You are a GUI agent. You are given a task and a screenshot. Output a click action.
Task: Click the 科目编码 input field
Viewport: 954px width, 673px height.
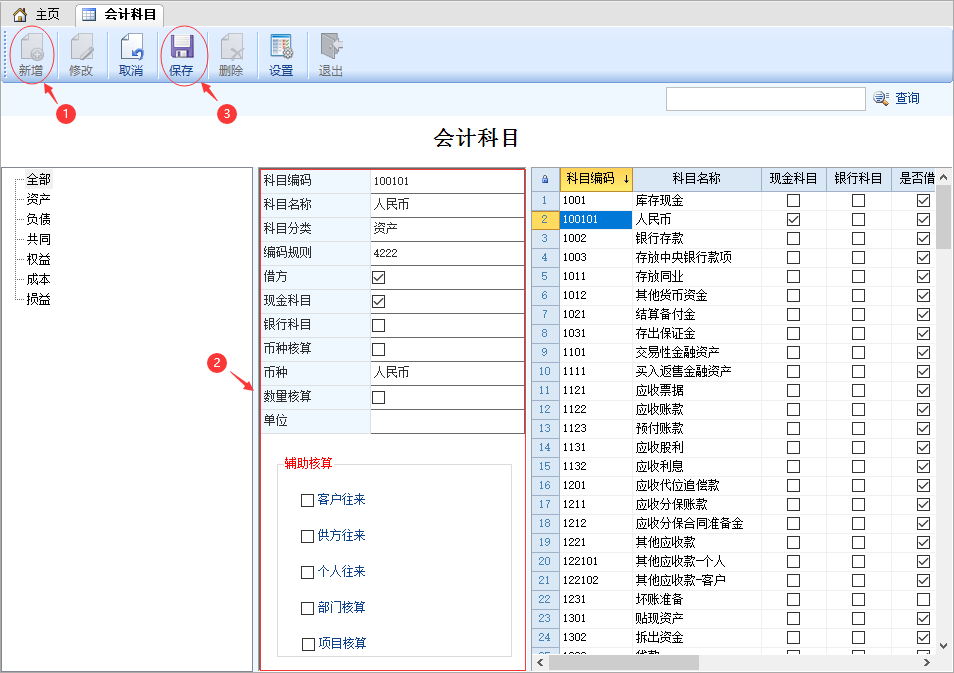(x=447, y=181)
